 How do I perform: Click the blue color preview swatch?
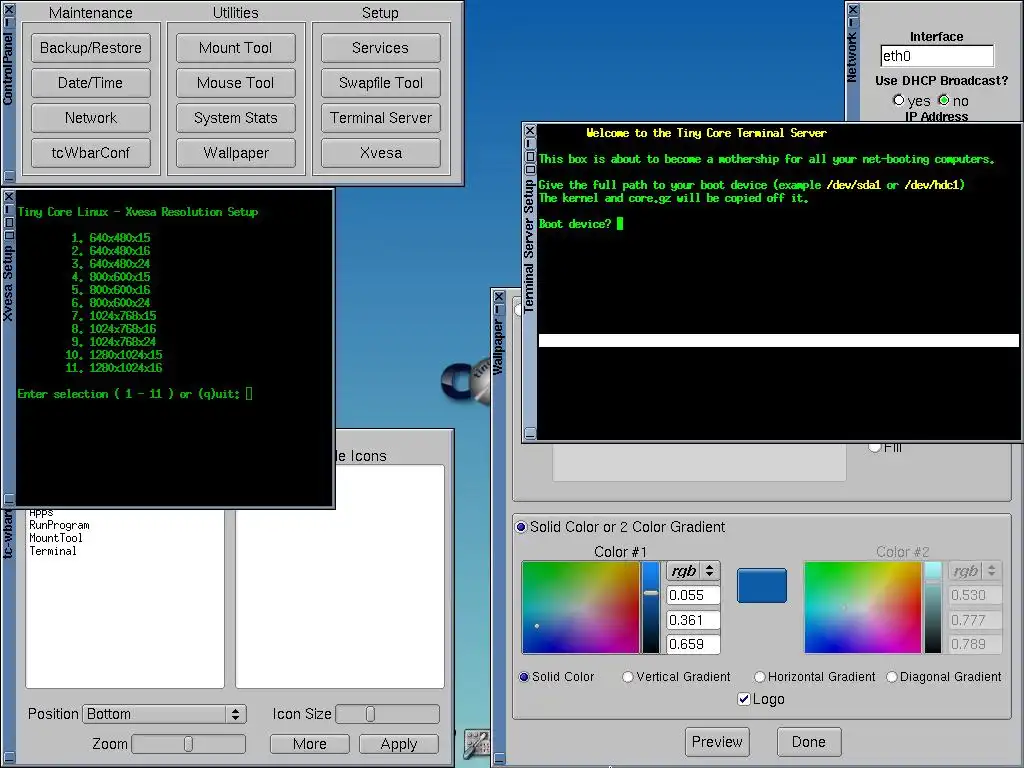[x=762, y=586]
